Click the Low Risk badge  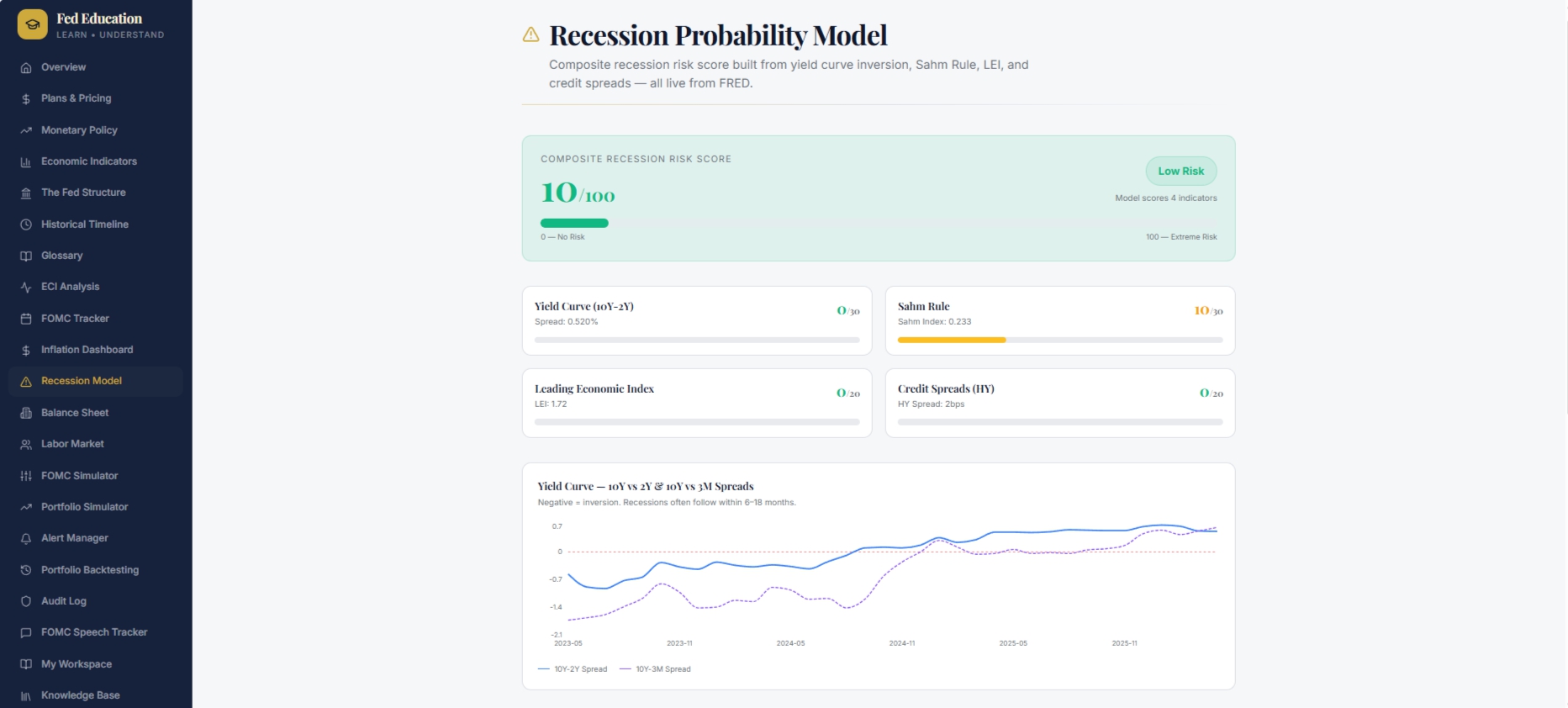pyautogui.click(x=1181, y=171)
